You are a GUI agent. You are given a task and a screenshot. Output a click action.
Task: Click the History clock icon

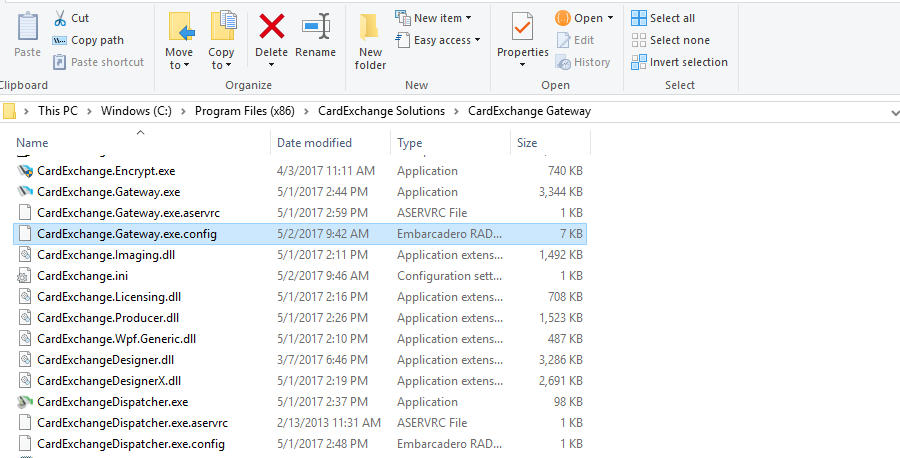[x=563, y=62]
